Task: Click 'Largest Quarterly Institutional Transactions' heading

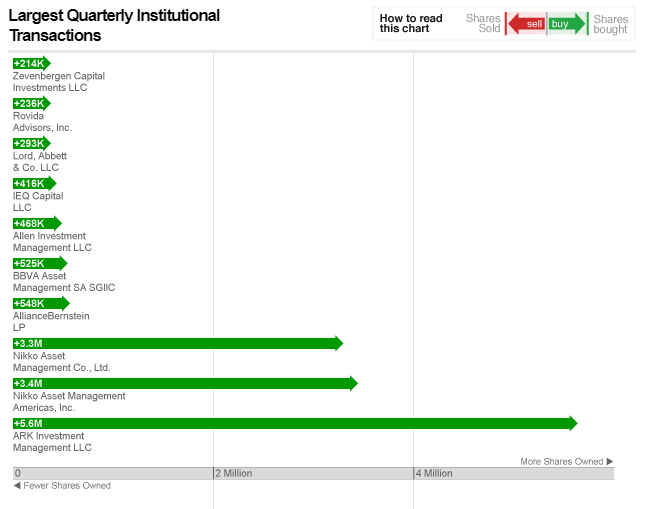Action: pos(114,26)
